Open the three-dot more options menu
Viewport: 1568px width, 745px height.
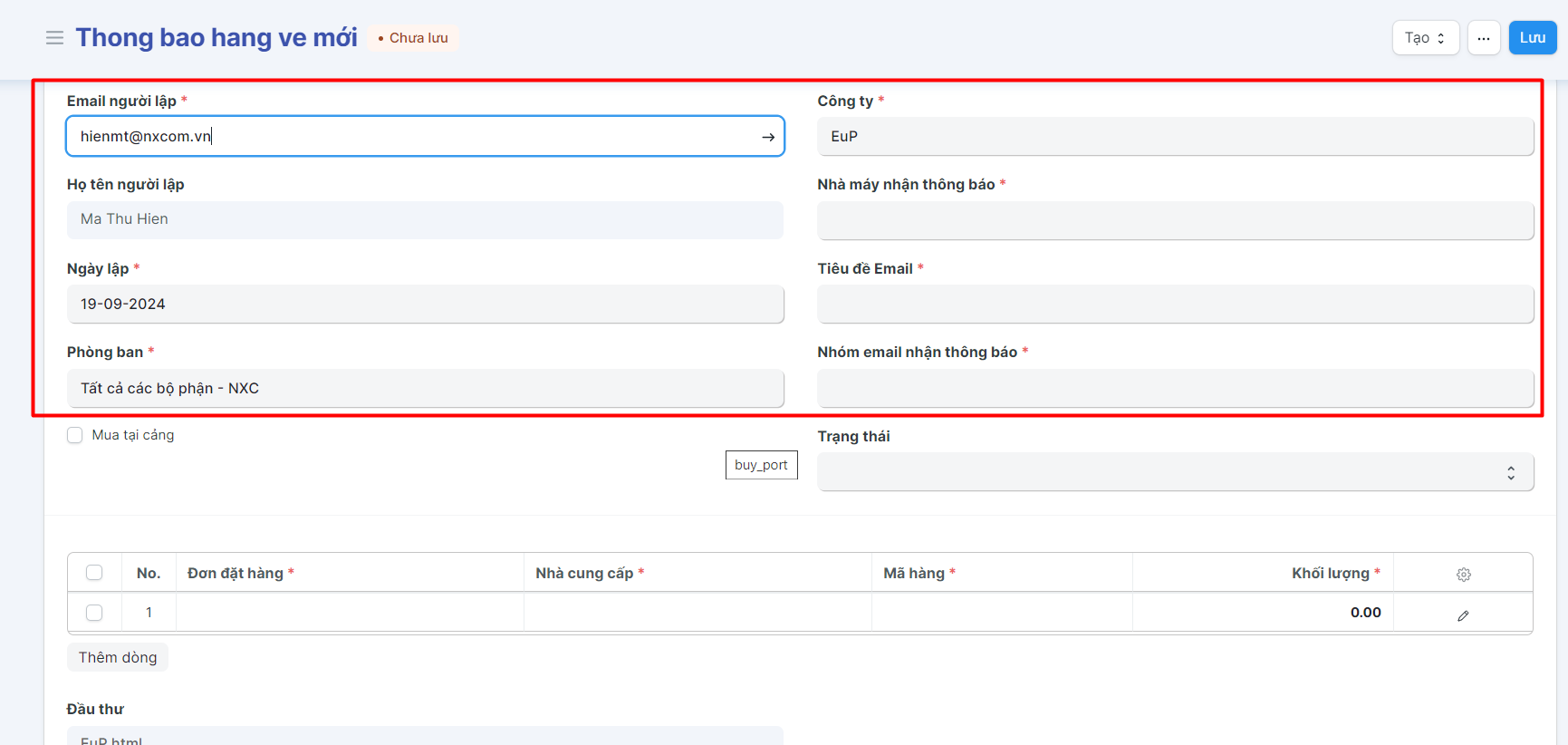click(1483, 38)
